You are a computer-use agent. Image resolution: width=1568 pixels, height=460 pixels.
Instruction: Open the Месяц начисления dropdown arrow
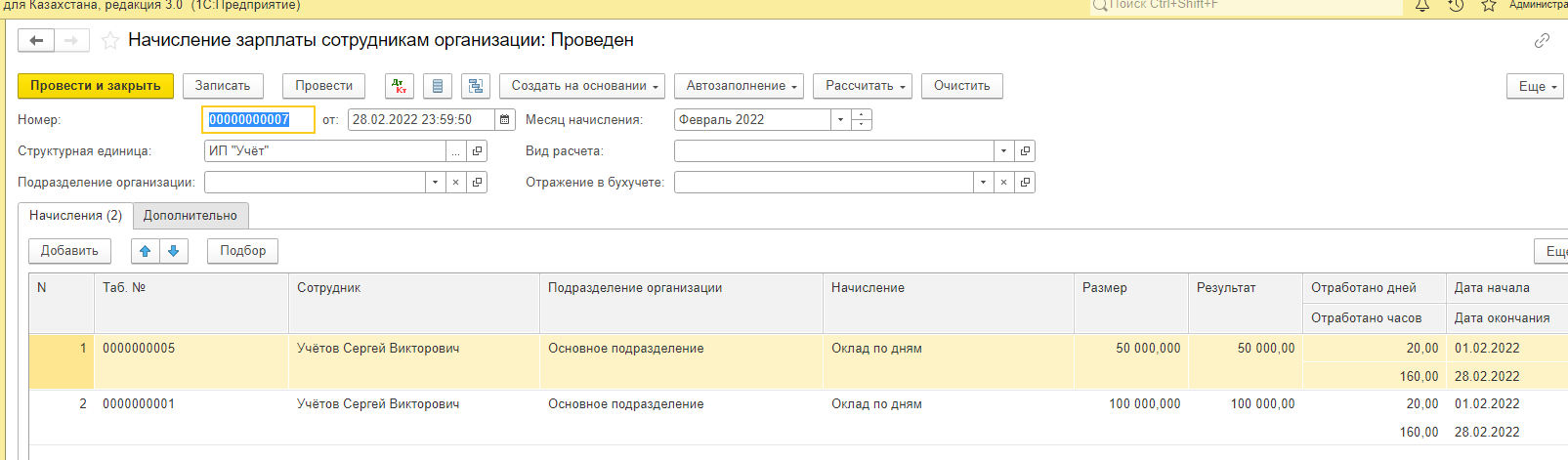[x=840, y=120]
